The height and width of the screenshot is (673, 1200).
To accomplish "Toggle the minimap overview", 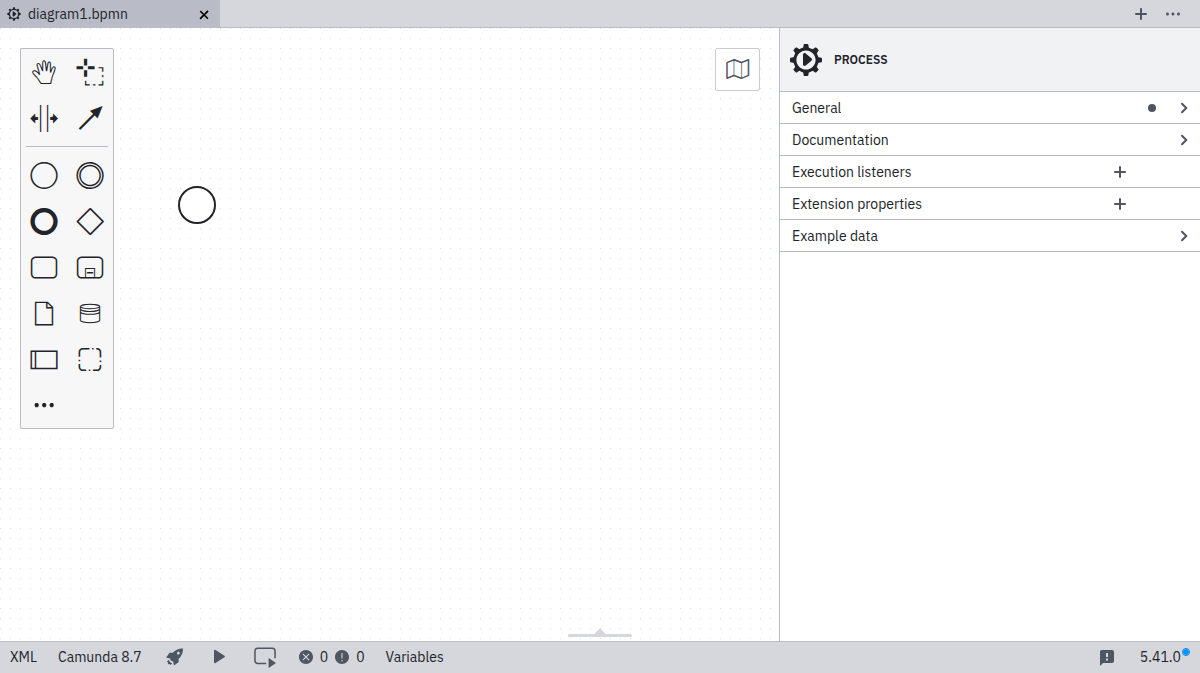I will click(x=737, y=69).
